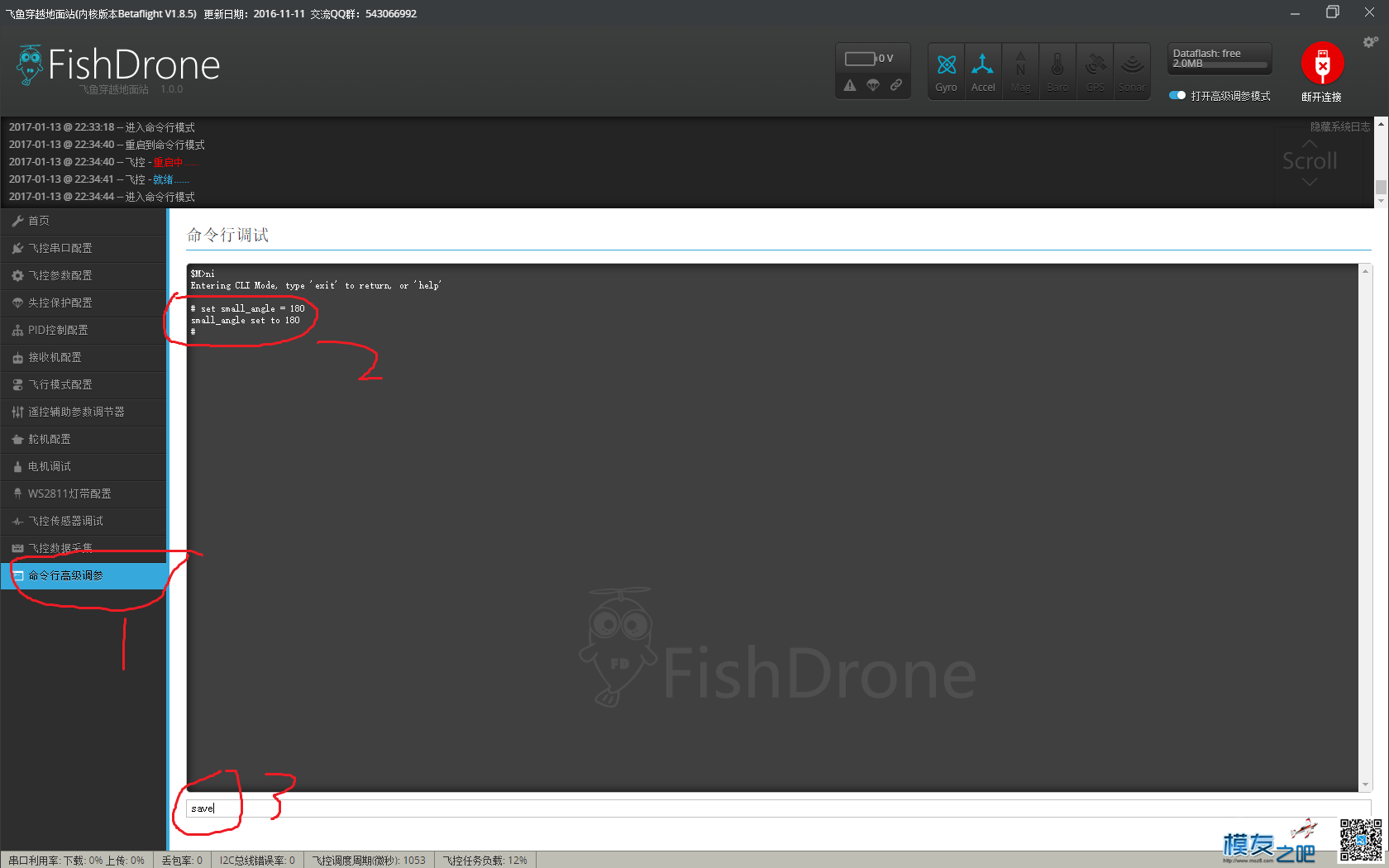Click the 飞控调度周期 status entry
Screen dimensions: 1389x868
coord(369,861)
